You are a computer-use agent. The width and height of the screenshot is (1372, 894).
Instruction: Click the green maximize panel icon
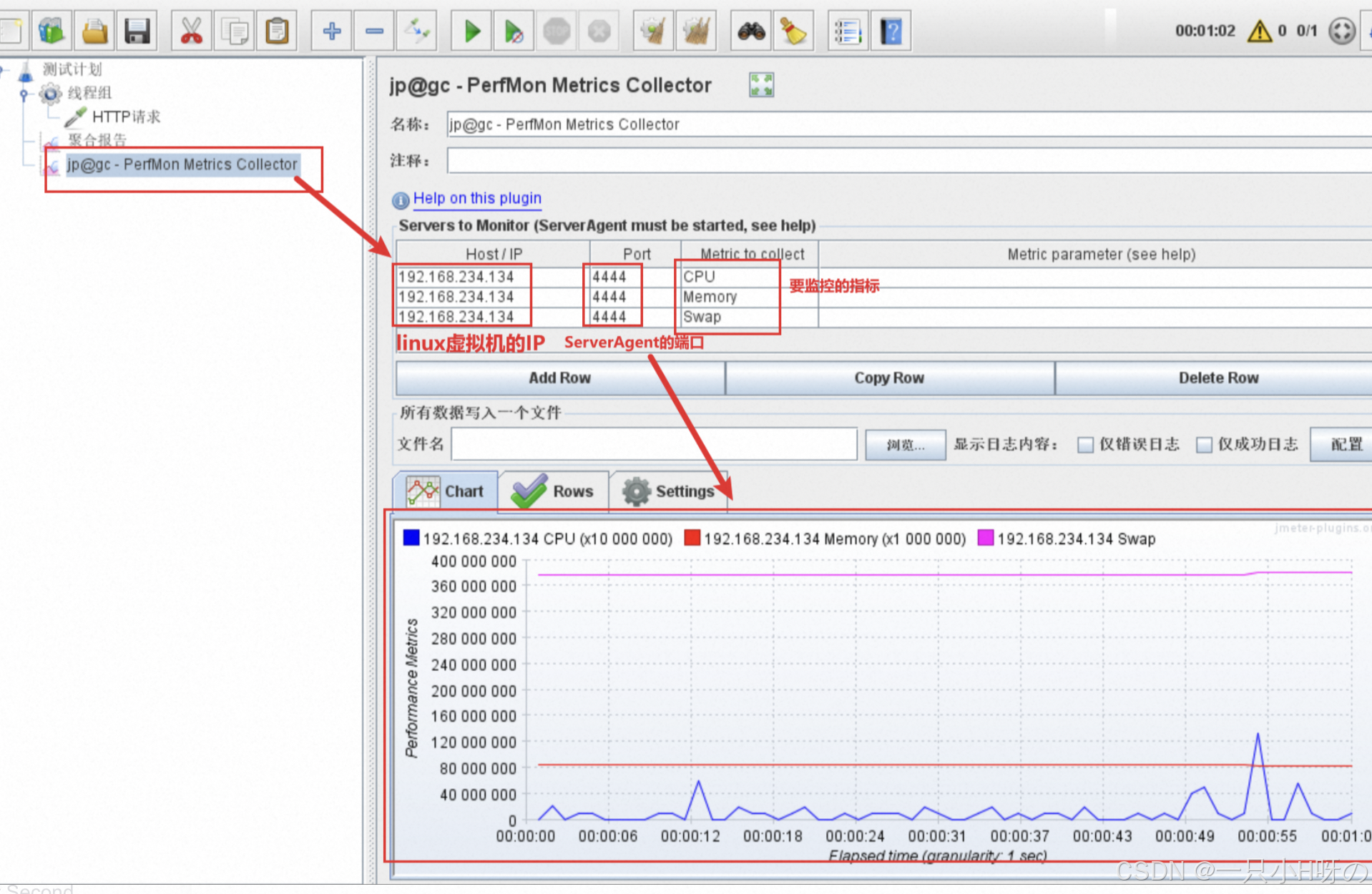point(761,85)
